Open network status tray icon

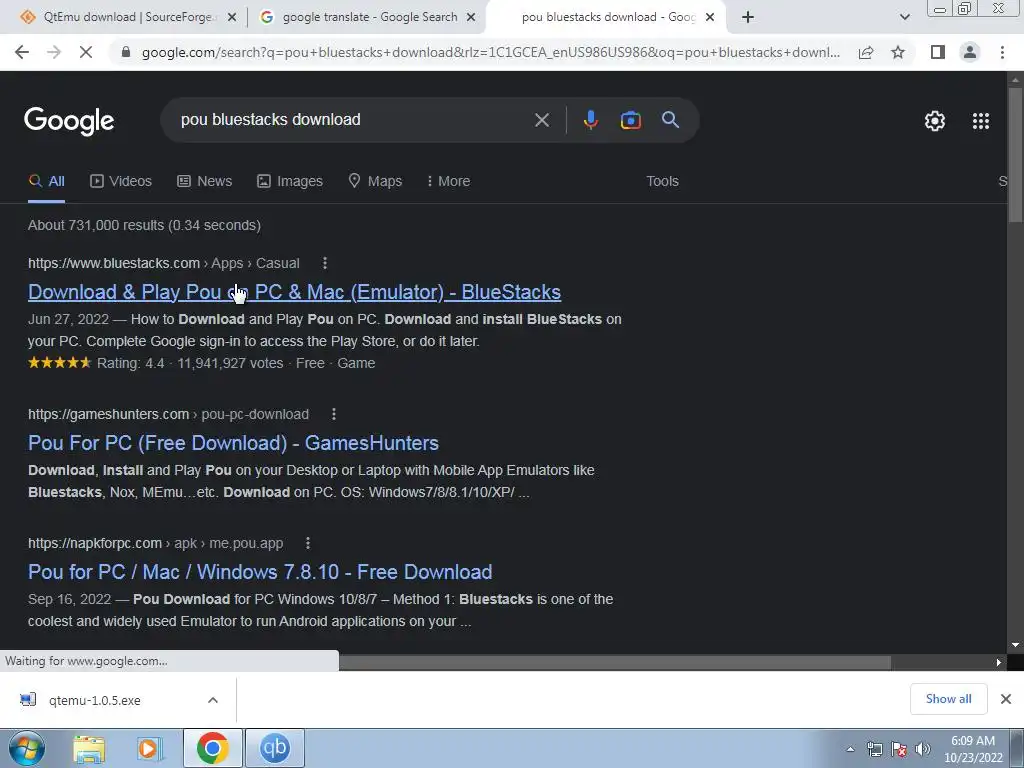click(874, 749)
